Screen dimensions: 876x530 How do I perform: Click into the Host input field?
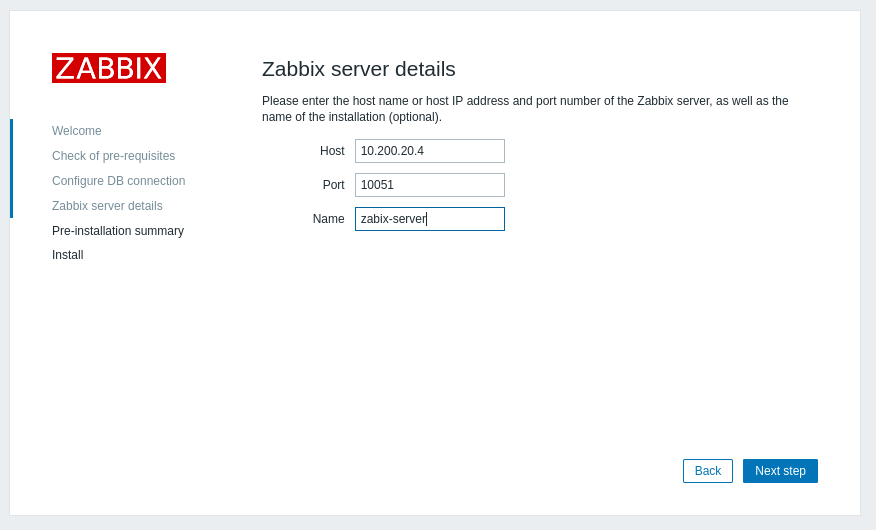click(429, 151)
